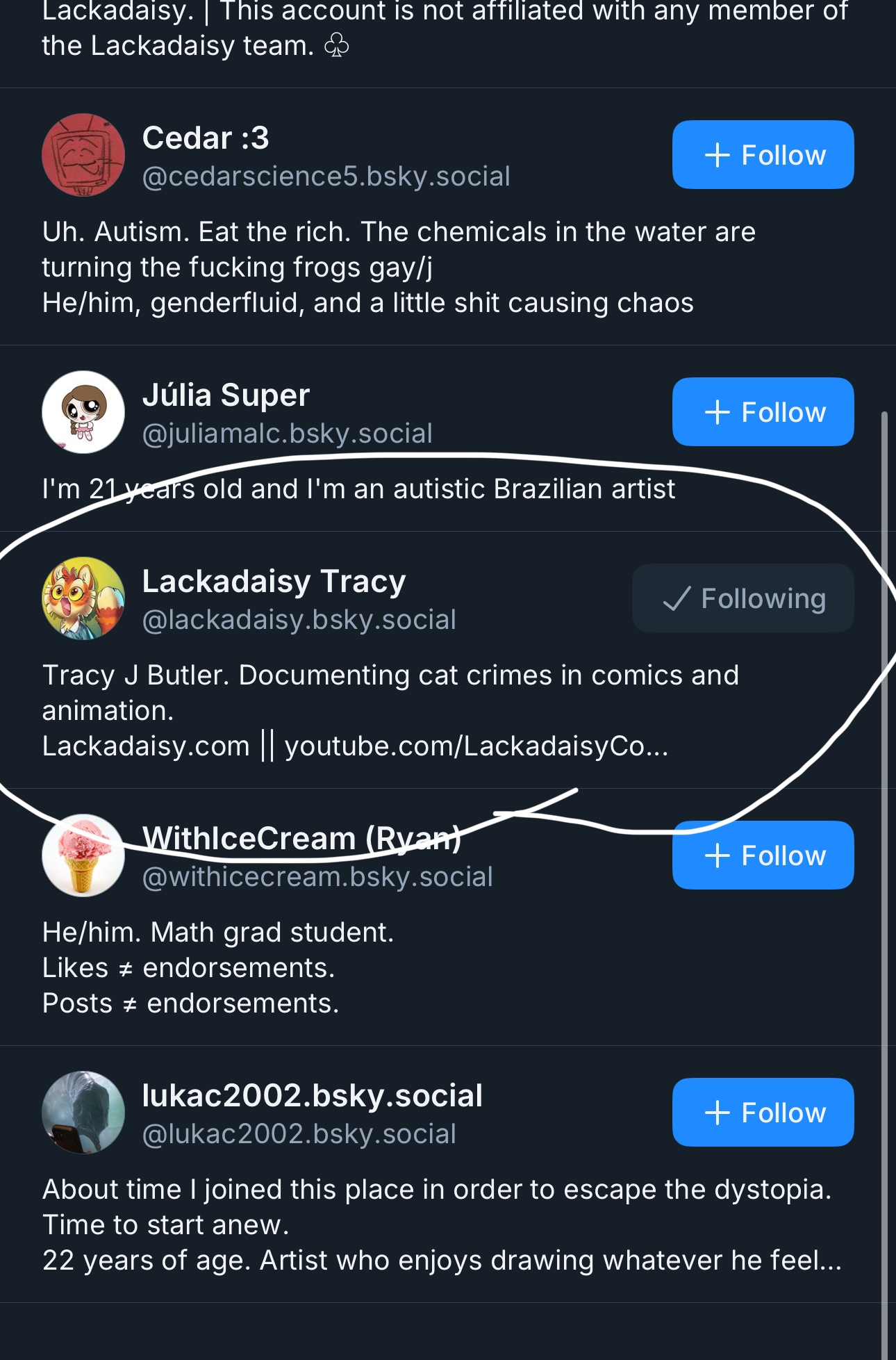
Task: Click the lukac2002.bsky.social display name
Action: 312,1096
